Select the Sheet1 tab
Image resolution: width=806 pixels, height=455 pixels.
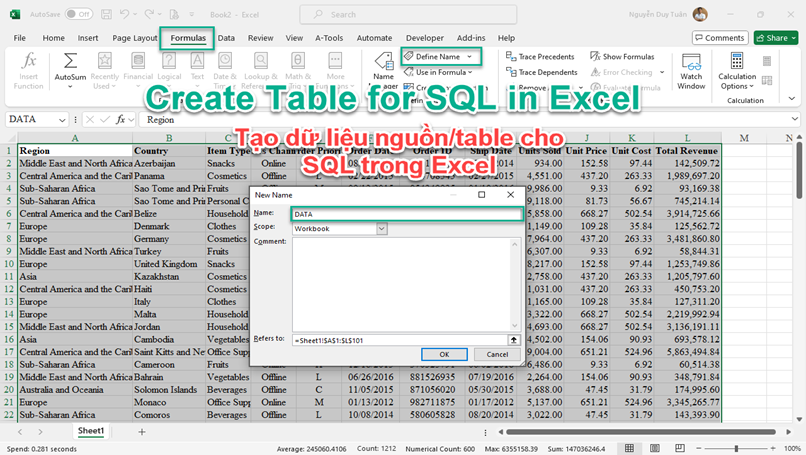pyautogui.click(x=91, y=431)
